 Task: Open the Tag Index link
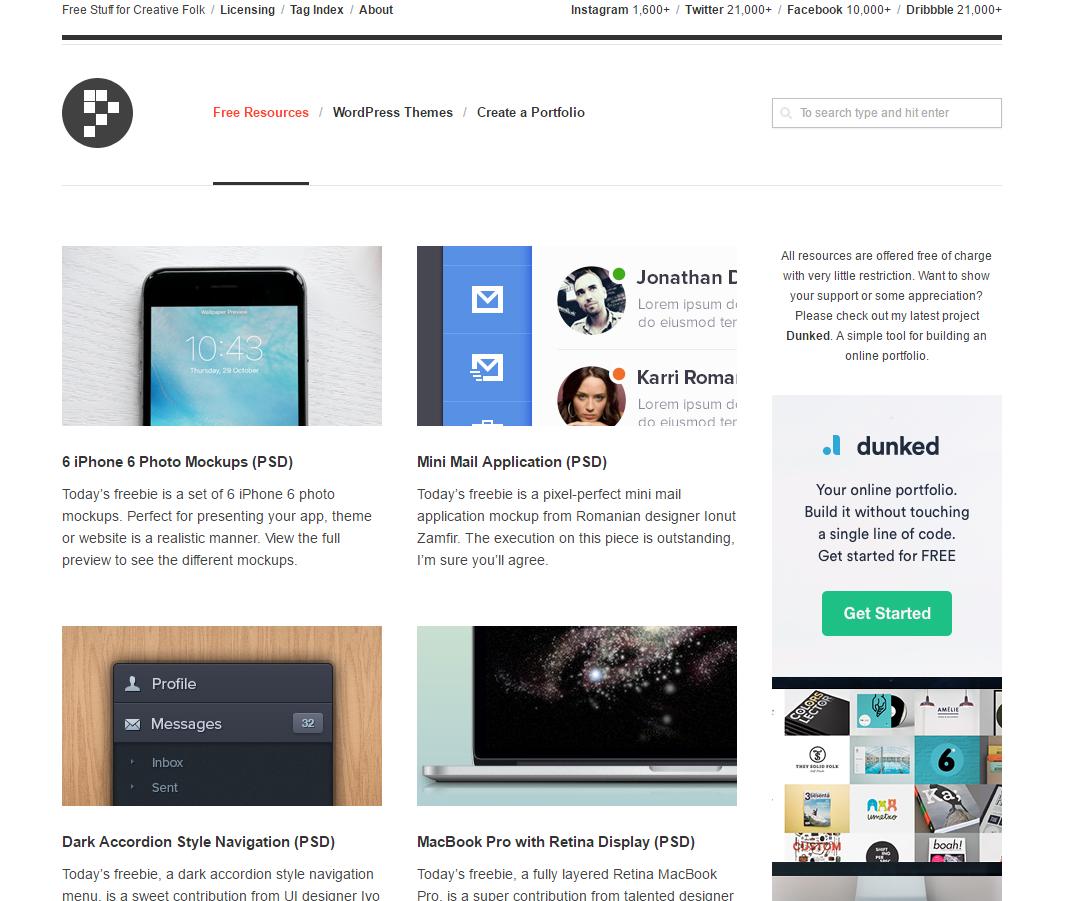tap(317, 10)
